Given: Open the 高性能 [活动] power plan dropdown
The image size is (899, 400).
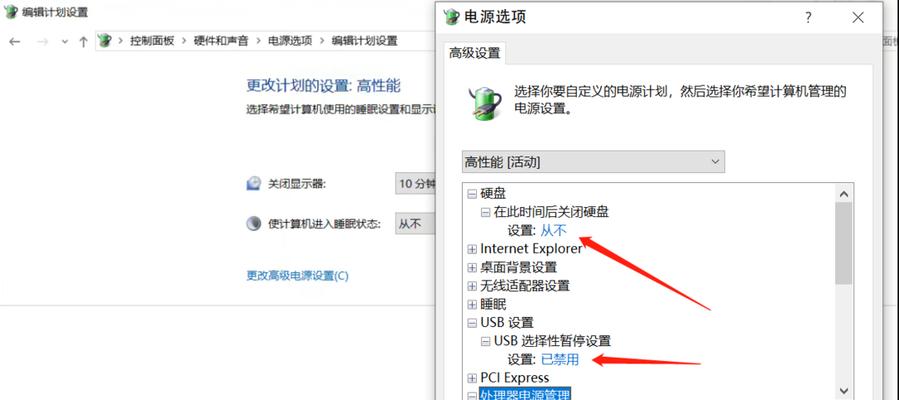Looking at the screenshot, I should click(x=593, y=162).
